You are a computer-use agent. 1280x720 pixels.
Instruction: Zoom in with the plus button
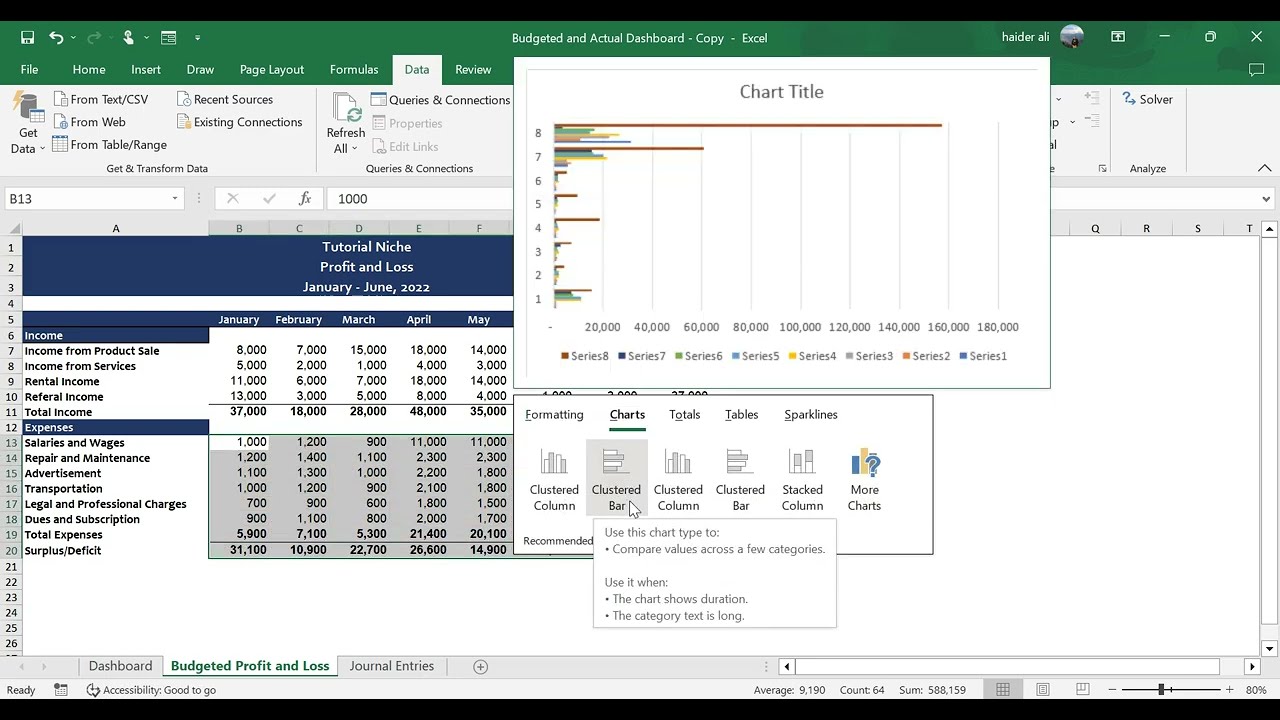coord(1229,690)
